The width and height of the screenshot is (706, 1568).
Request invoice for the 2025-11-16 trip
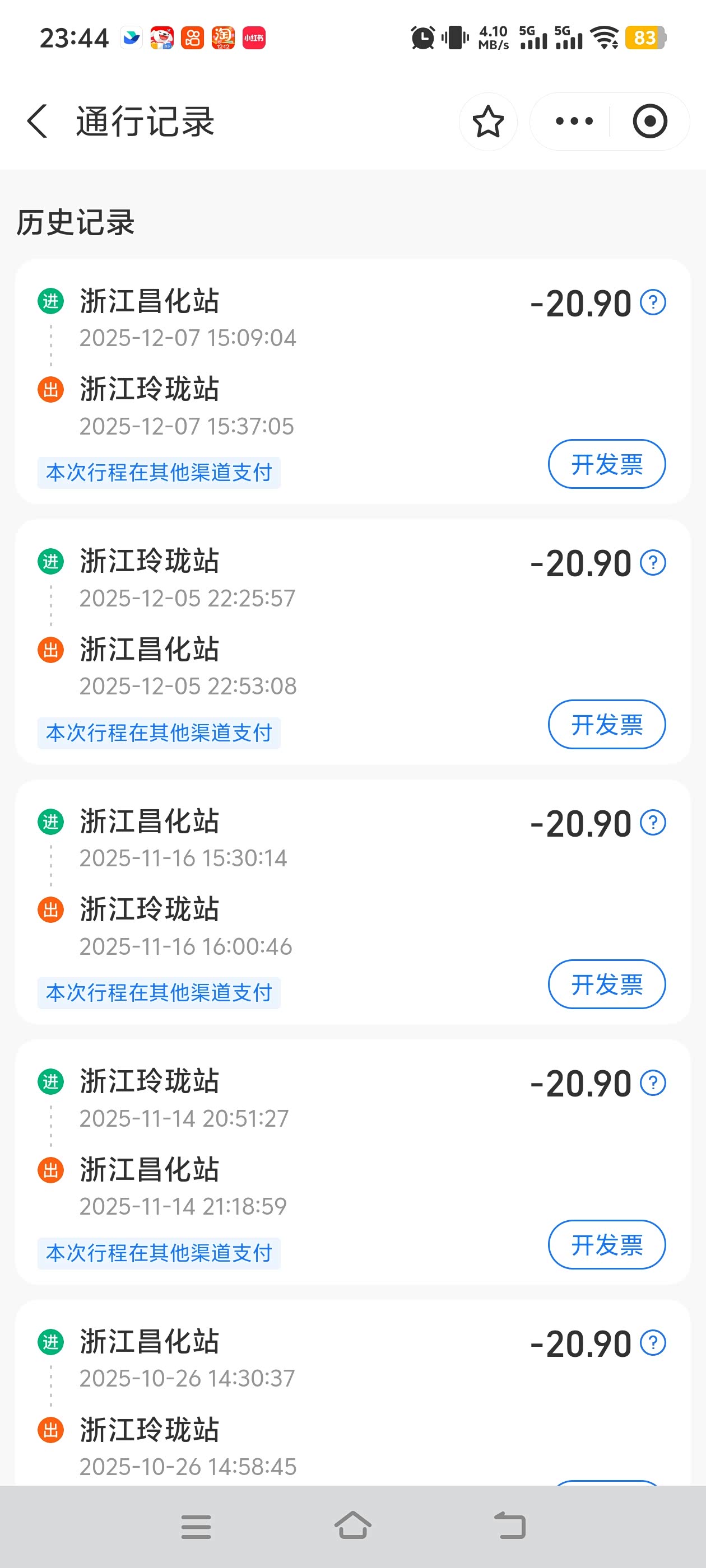[x=607, y=984]
